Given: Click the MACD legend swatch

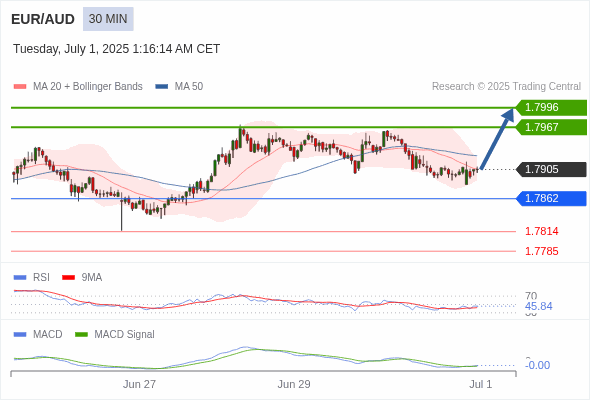Looking at the screenshot, I should tap(20, 335).
